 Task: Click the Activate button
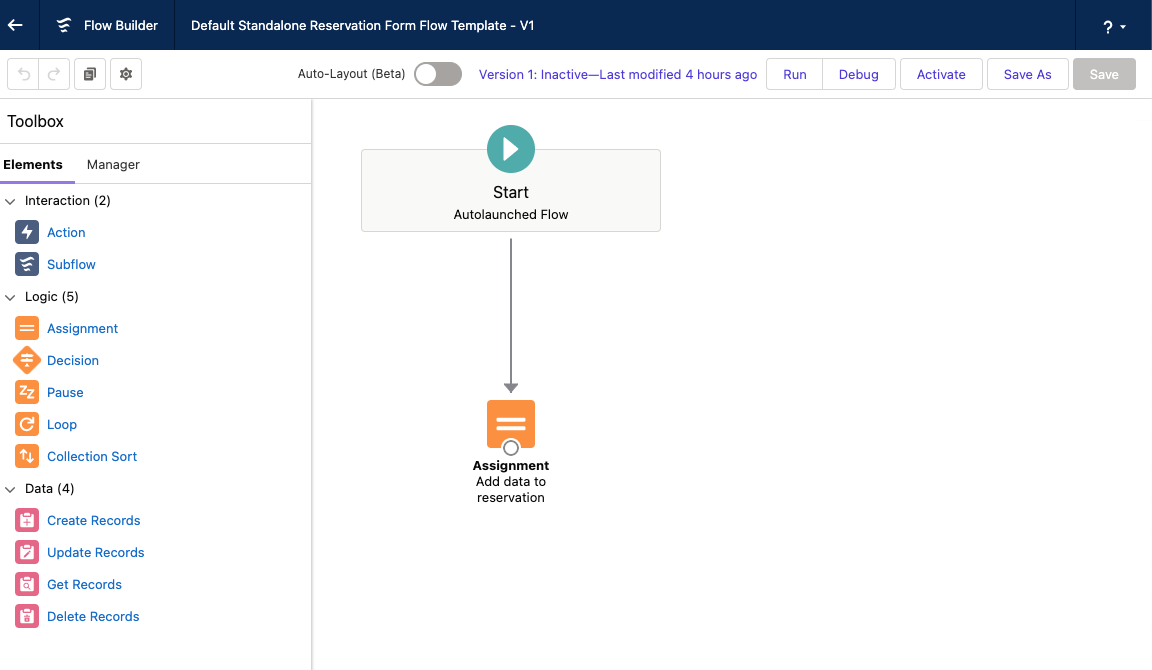[x=941, y=75]
